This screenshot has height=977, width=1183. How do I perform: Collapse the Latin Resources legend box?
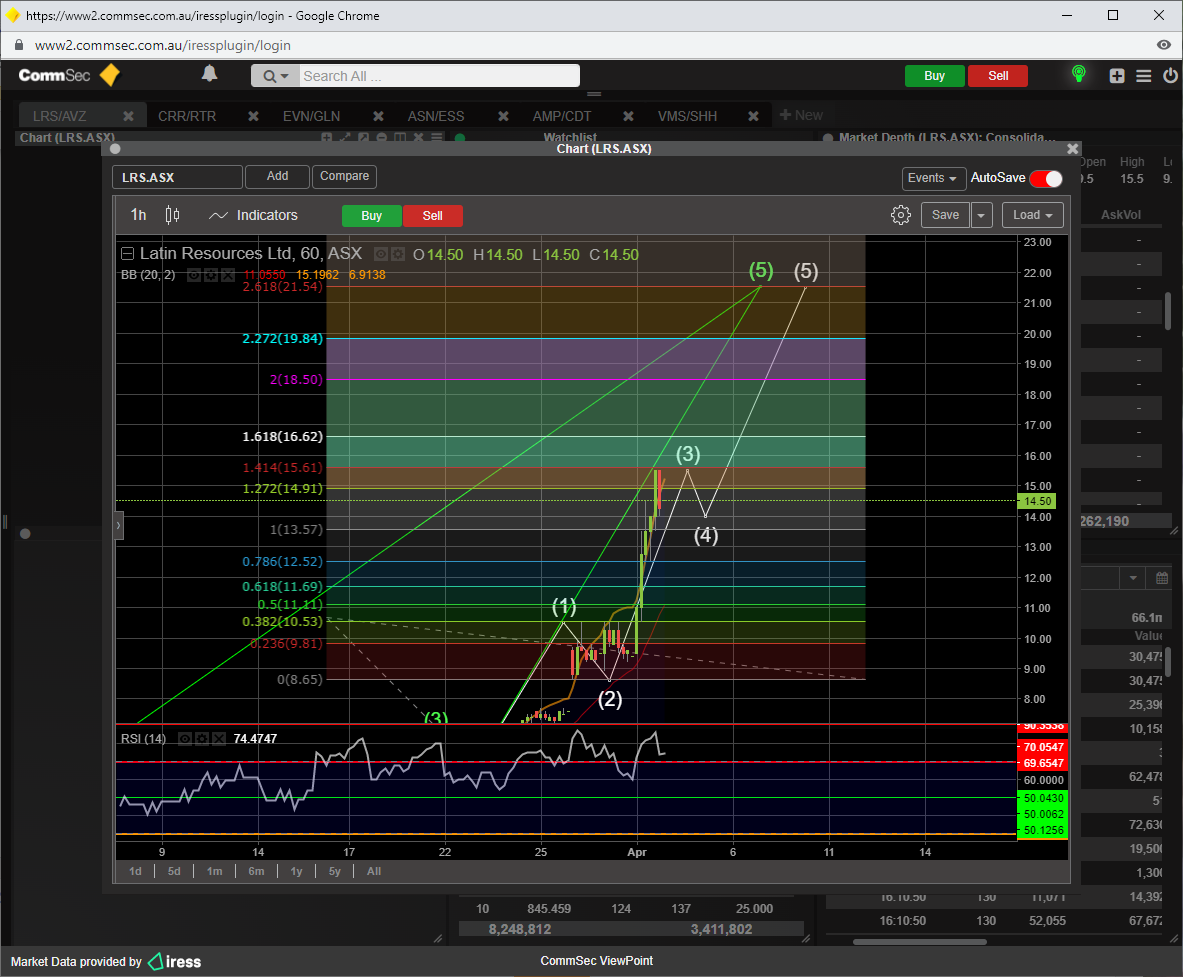pos(128,253)
